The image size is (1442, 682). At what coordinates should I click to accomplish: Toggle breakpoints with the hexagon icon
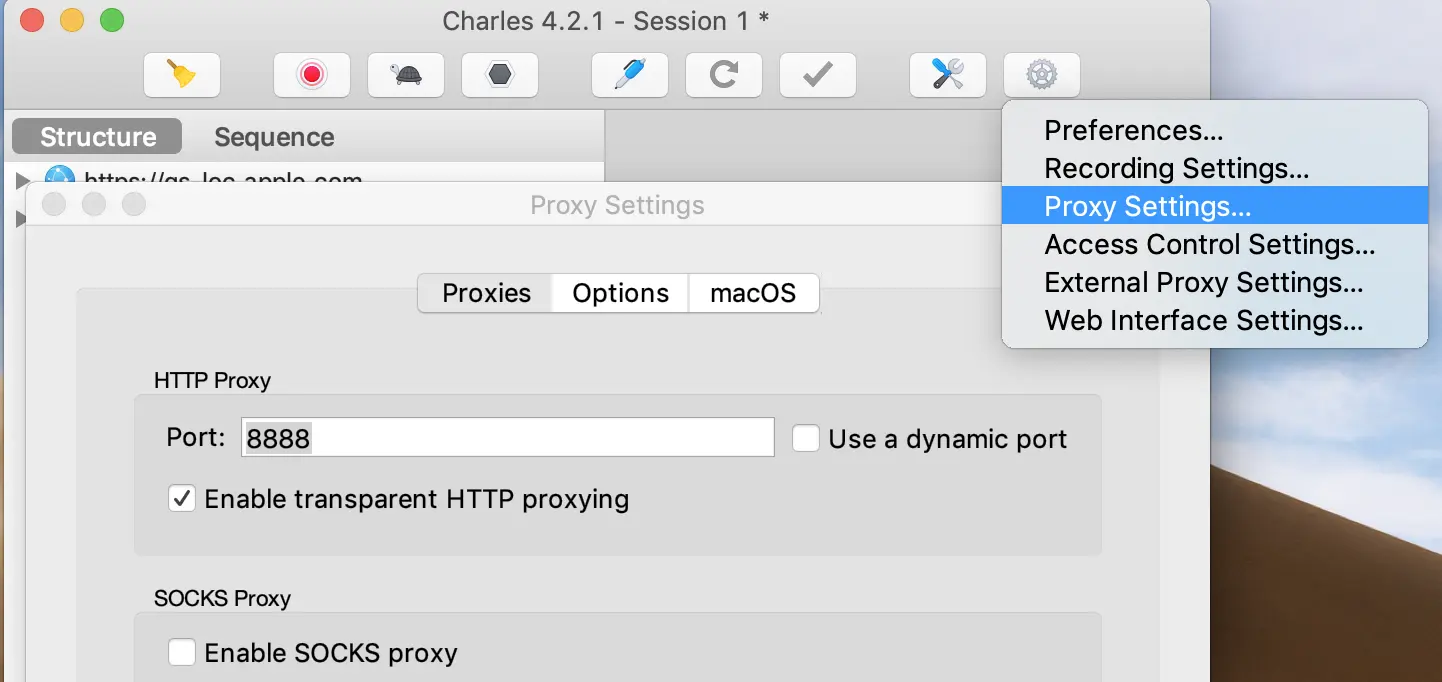(500, 75)
